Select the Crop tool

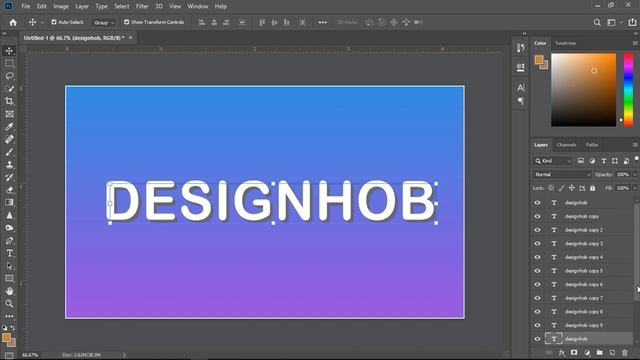9,101
